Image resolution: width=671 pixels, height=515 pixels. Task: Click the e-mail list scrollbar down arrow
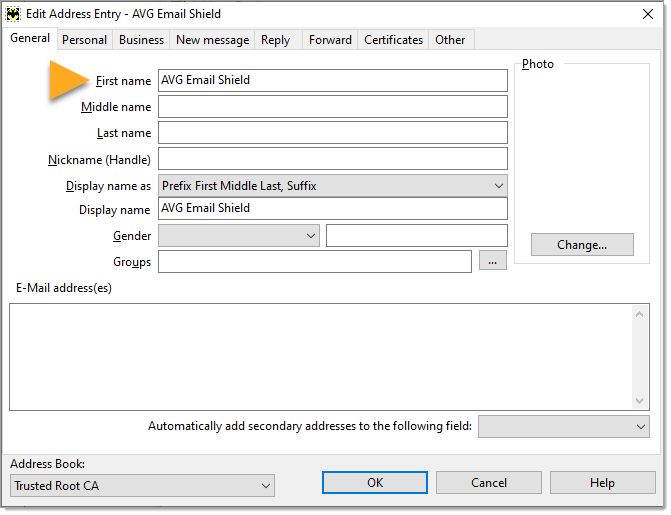click(641, 401)
